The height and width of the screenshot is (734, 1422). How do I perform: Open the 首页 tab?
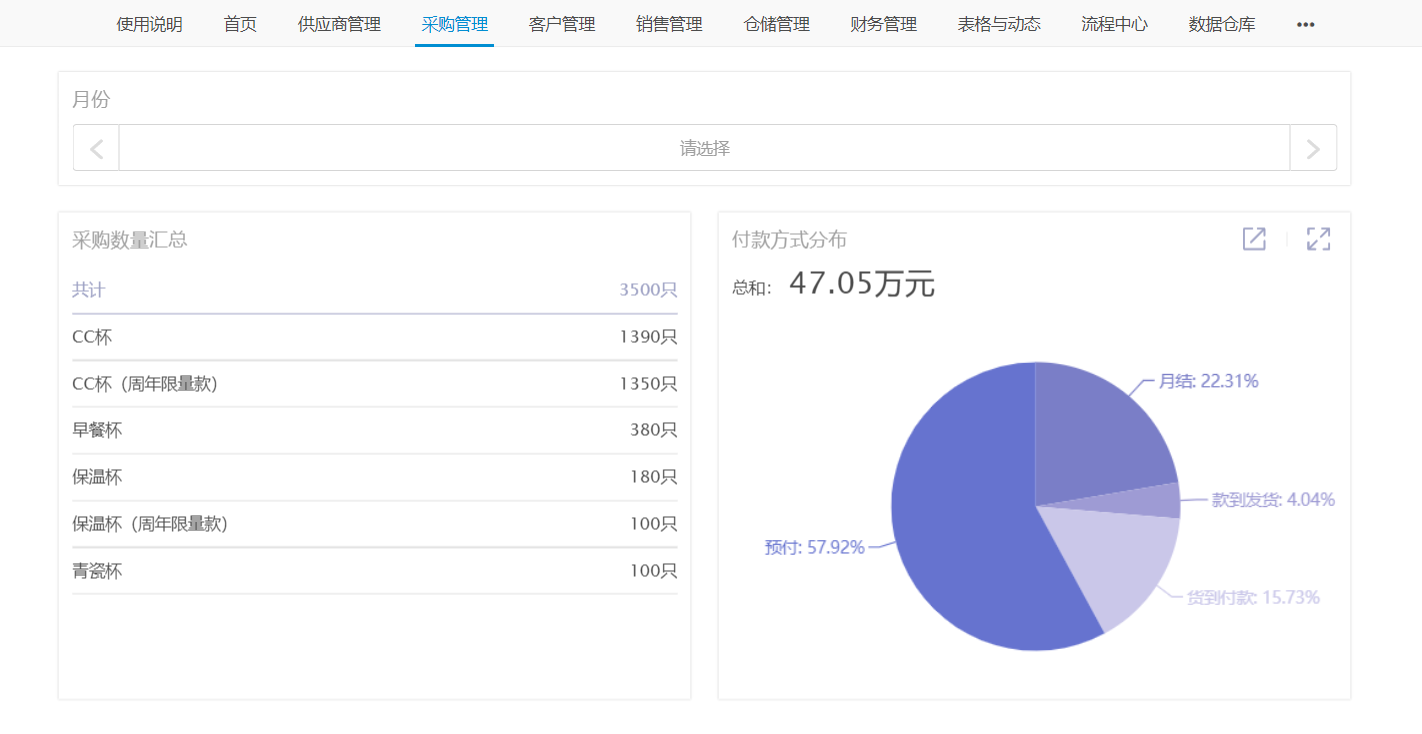[240, 25]
